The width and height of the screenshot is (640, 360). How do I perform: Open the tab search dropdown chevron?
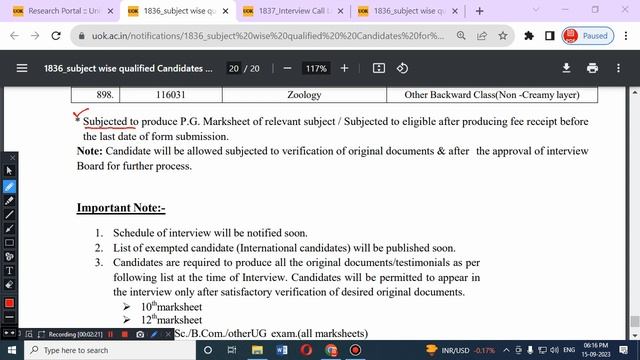tap(536, 9)
